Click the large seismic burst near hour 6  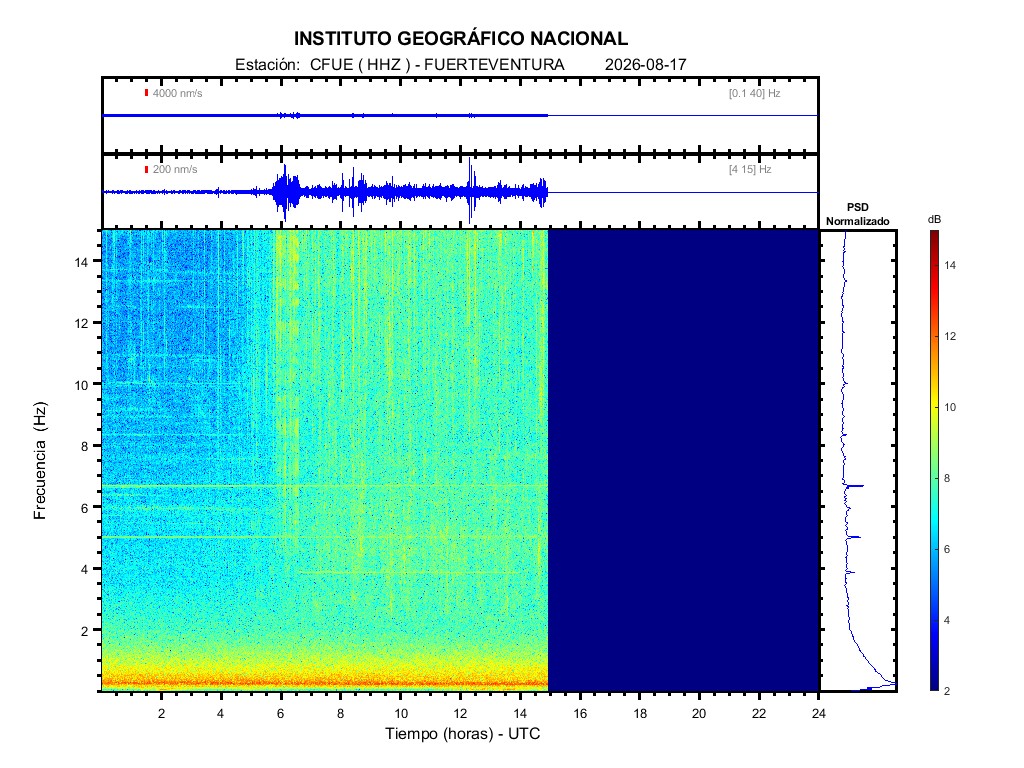tap(286, 192)
